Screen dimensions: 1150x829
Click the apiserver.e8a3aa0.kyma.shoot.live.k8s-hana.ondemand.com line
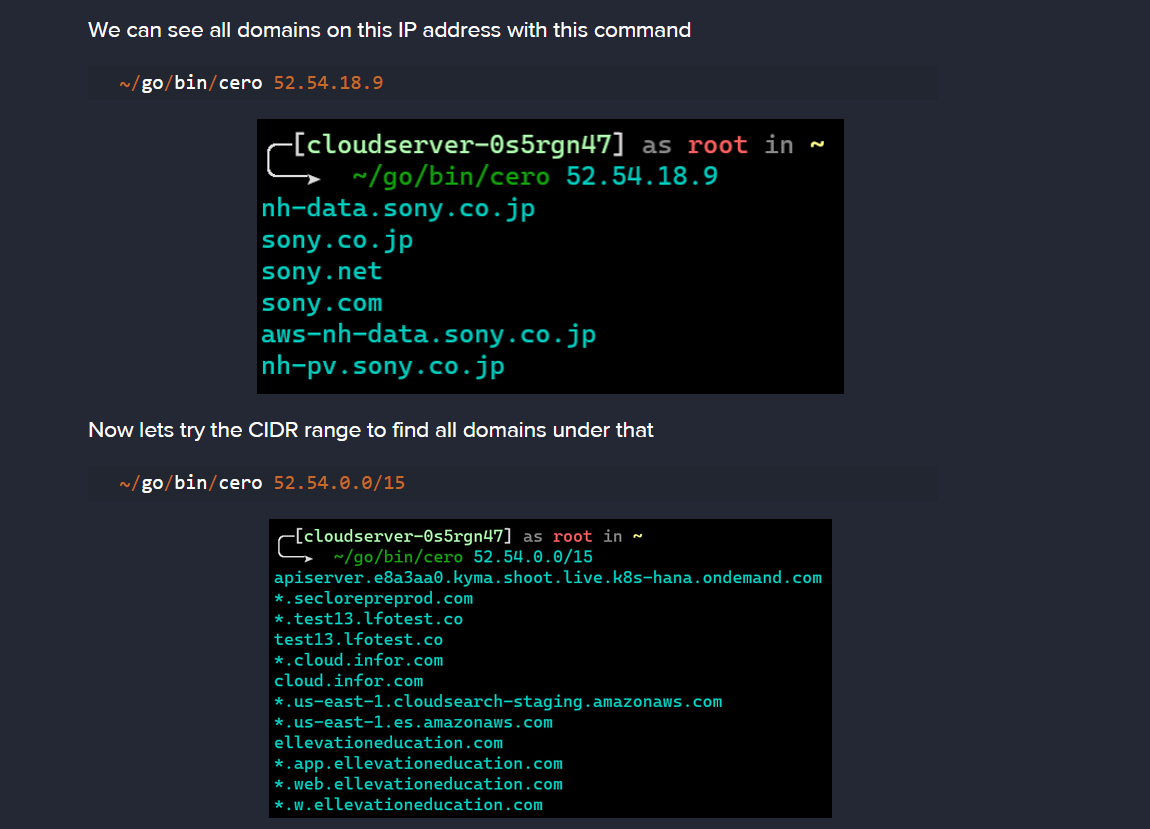pos(548,578)
